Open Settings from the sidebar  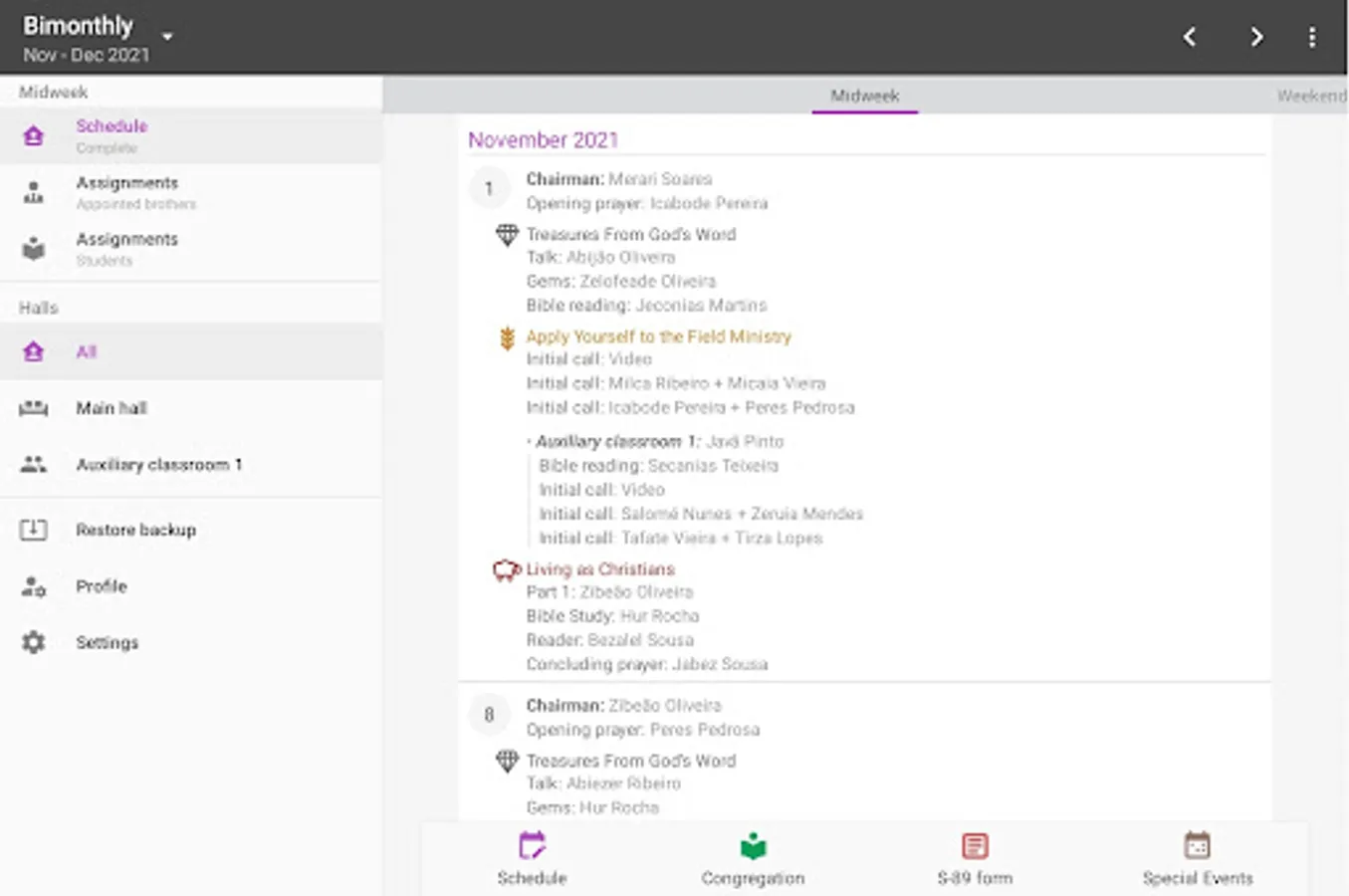(191, 642)
